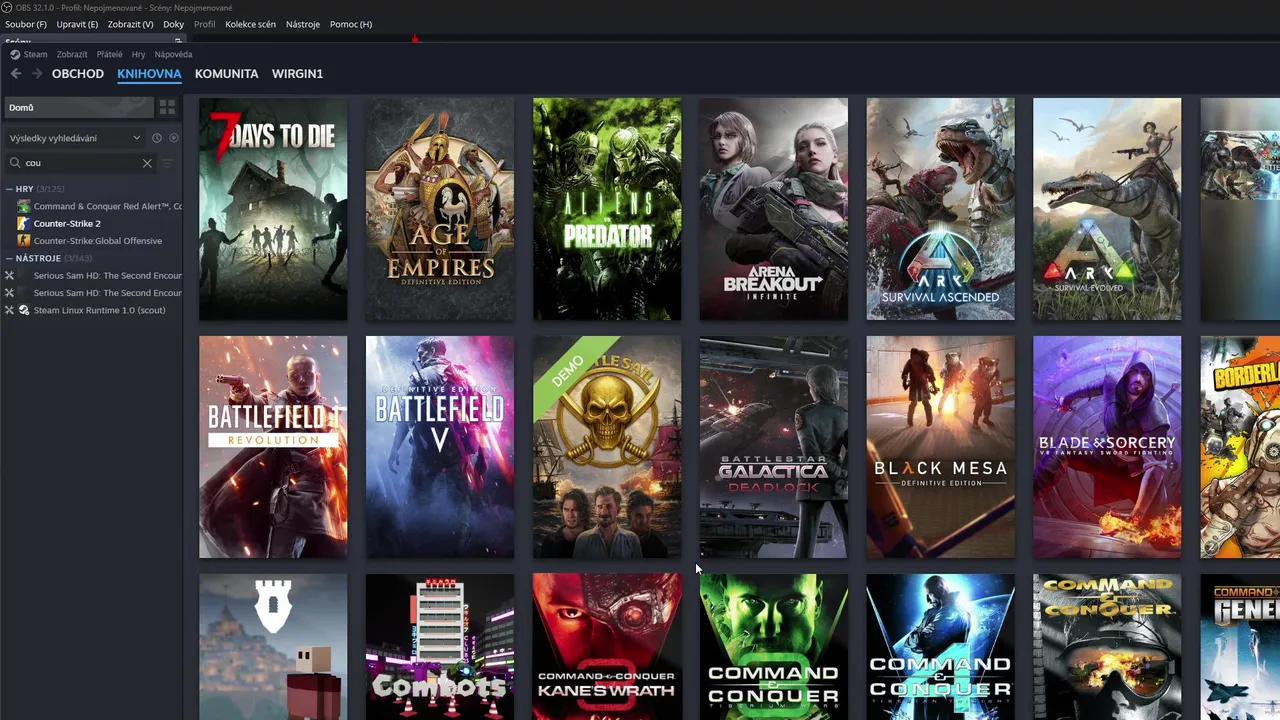Open the Pomoc (H) menu in OBS
The height and width of the screenshot is (720, 1280).
click(351, 24)
